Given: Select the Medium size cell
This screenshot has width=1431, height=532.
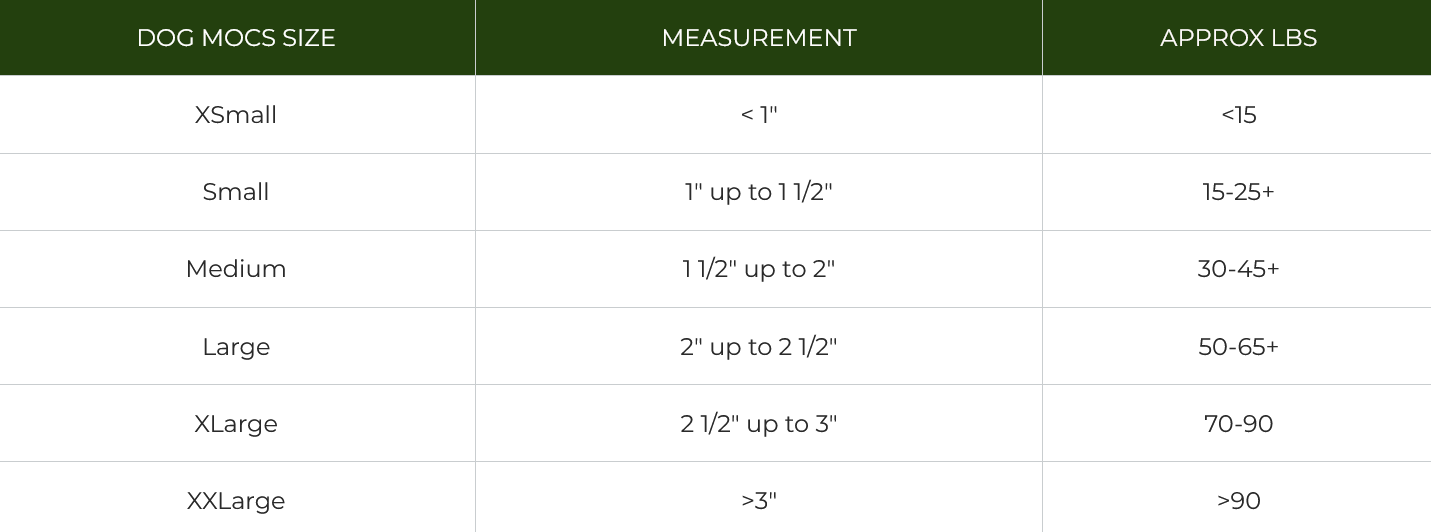Looking at the screenshot, I should 236,269.
